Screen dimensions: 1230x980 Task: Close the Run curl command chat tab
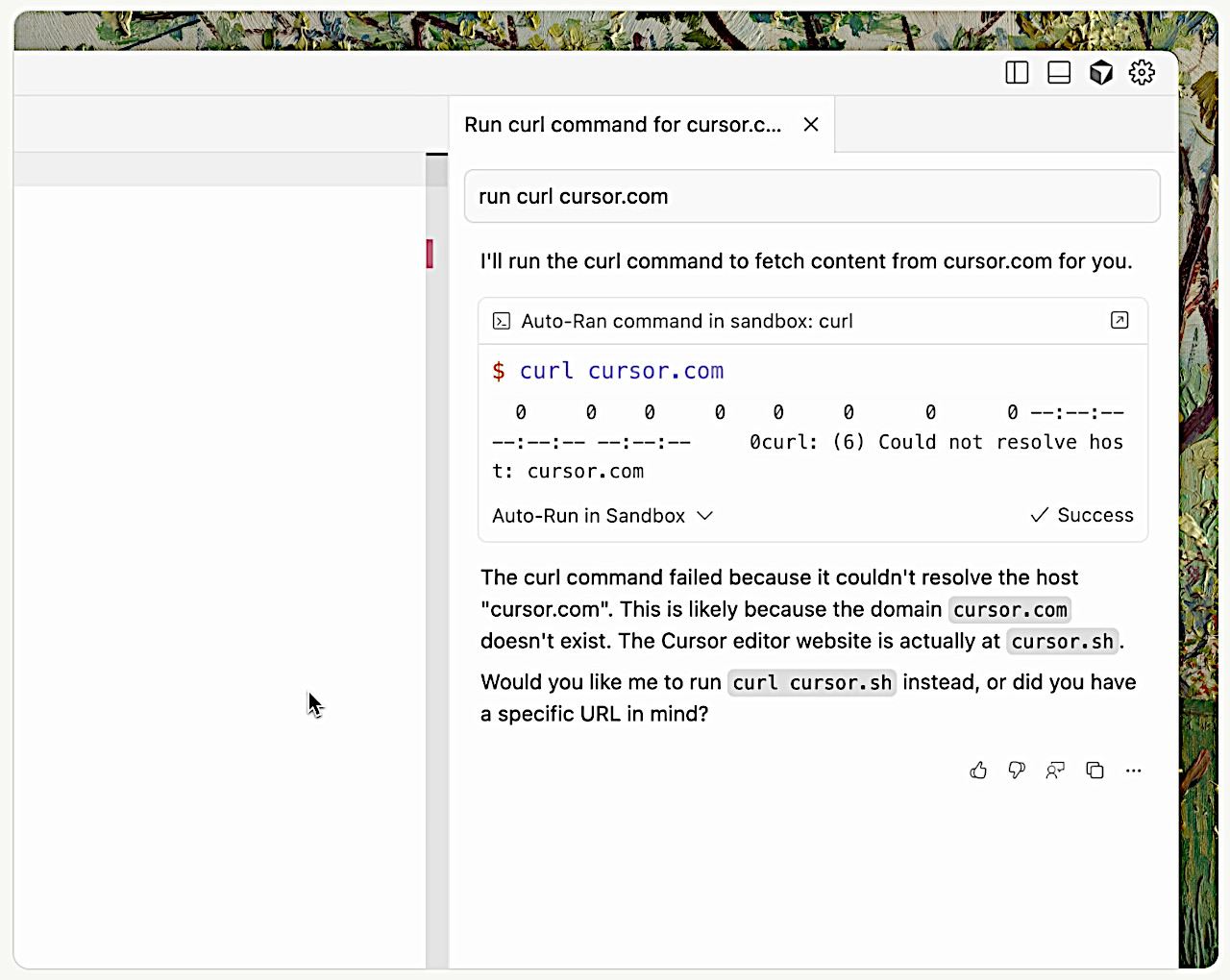(811, 125)
